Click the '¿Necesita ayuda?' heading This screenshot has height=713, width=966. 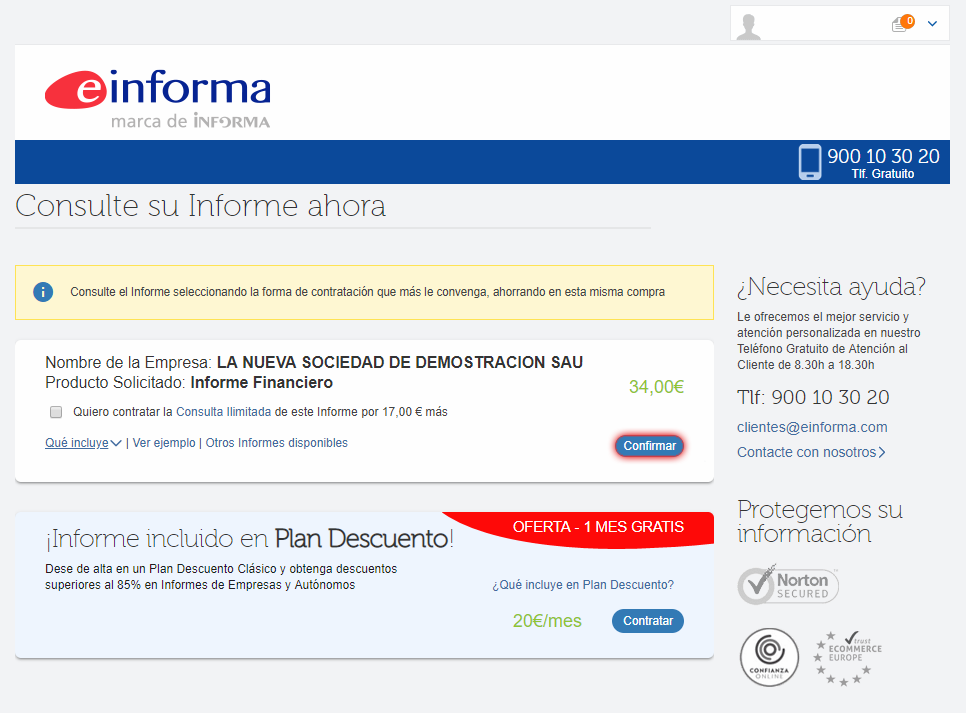tap(831, 287)
